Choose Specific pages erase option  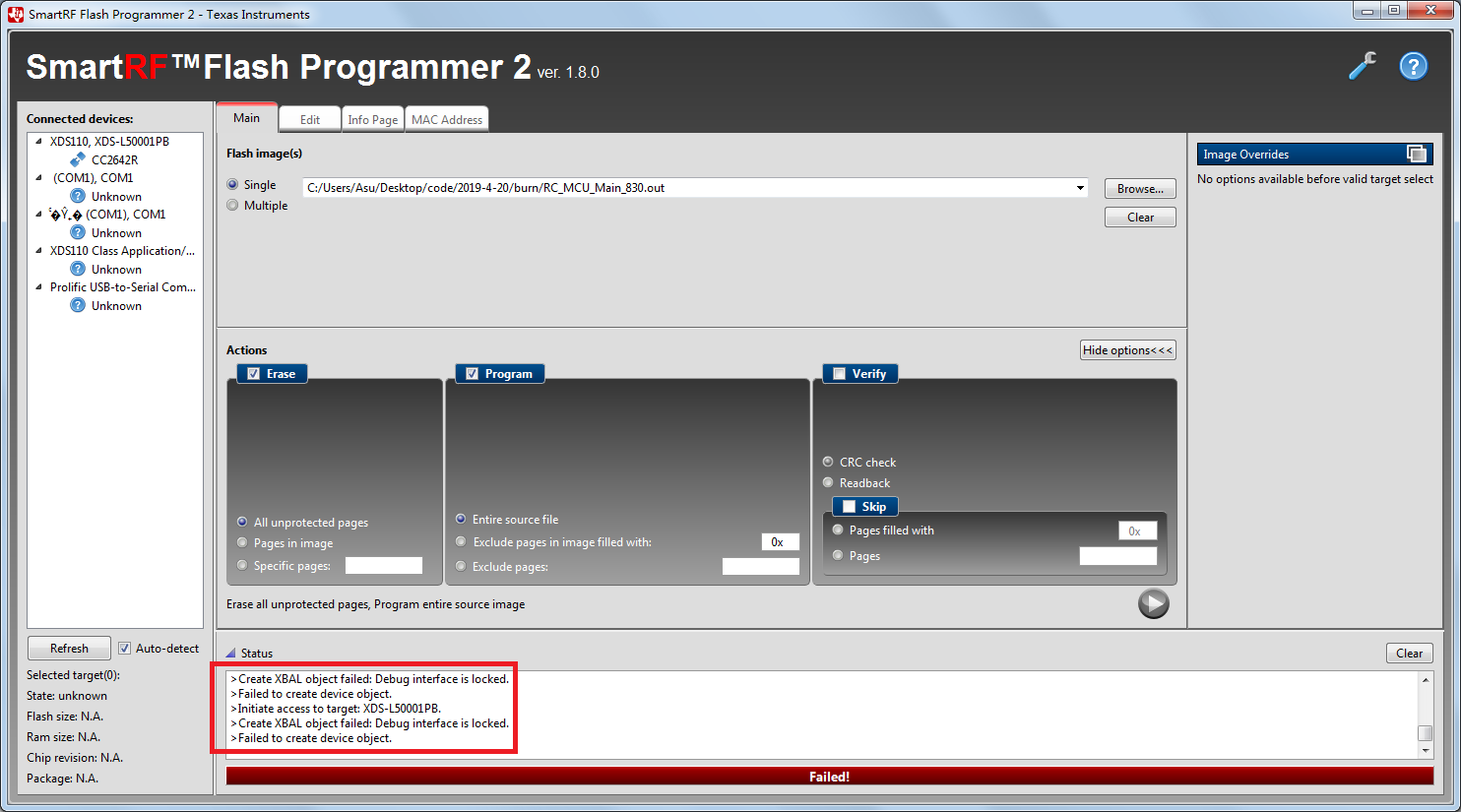pyautogui.click(x=242, y=565)
